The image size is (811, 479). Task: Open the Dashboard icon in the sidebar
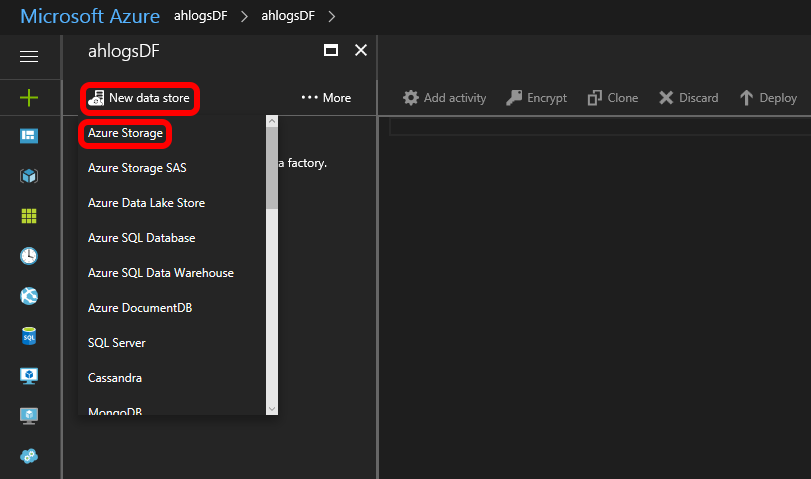point(29,136)
